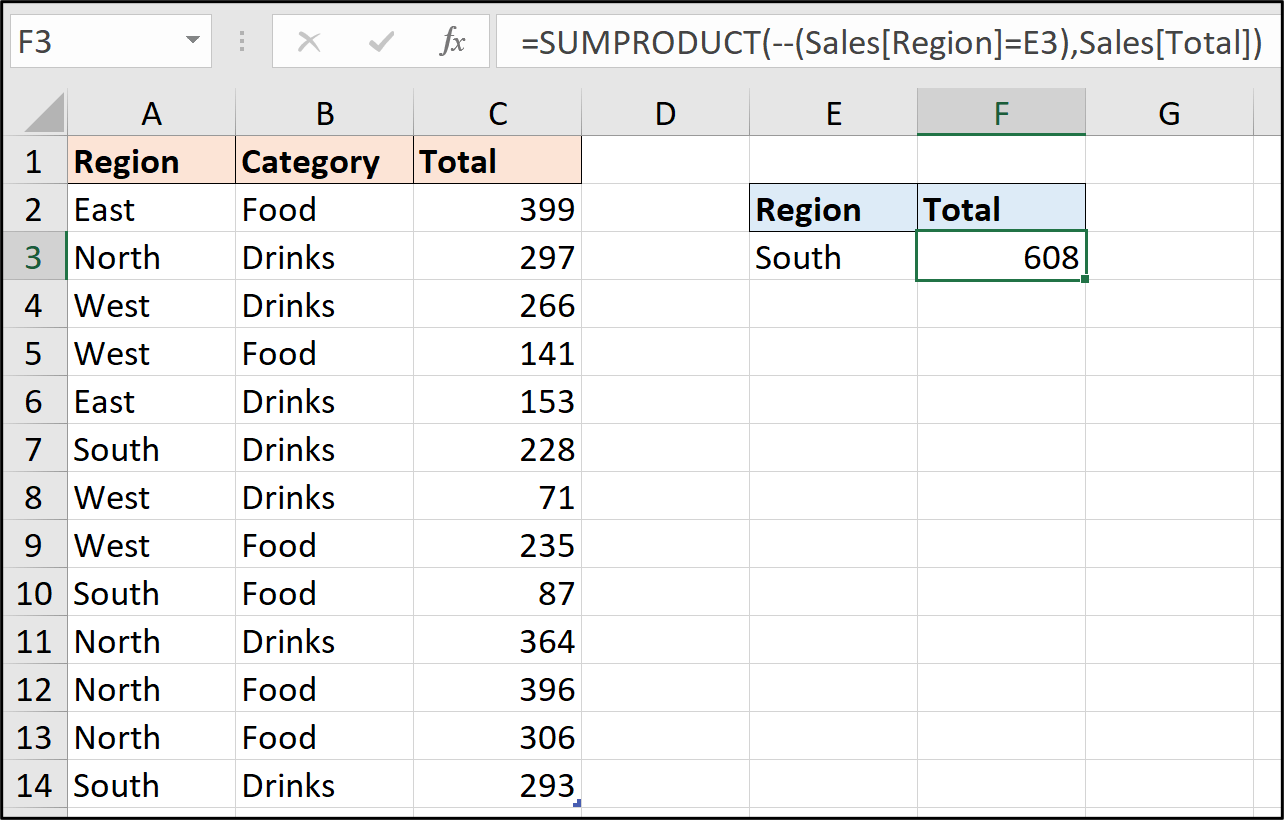Open the Name Box dropdown arrow
Viewport: 1284px width, 820px height.
pyautogui.click(x=191, y=41)
